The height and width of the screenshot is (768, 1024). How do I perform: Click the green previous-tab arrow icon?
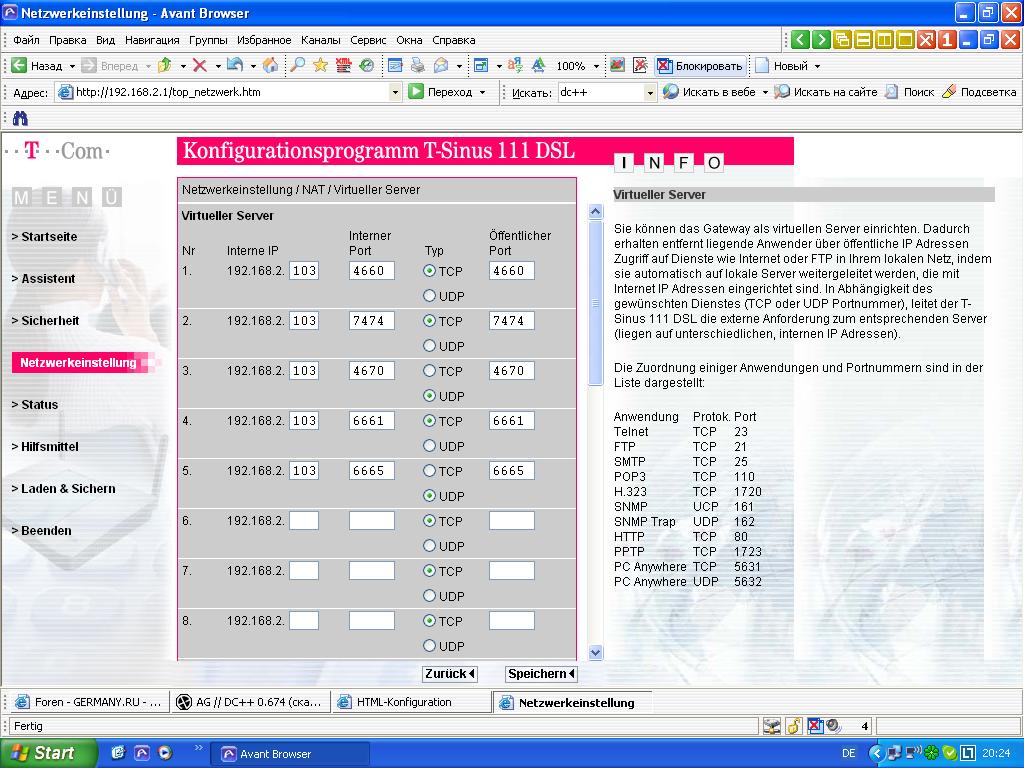[x=800, y=40]
